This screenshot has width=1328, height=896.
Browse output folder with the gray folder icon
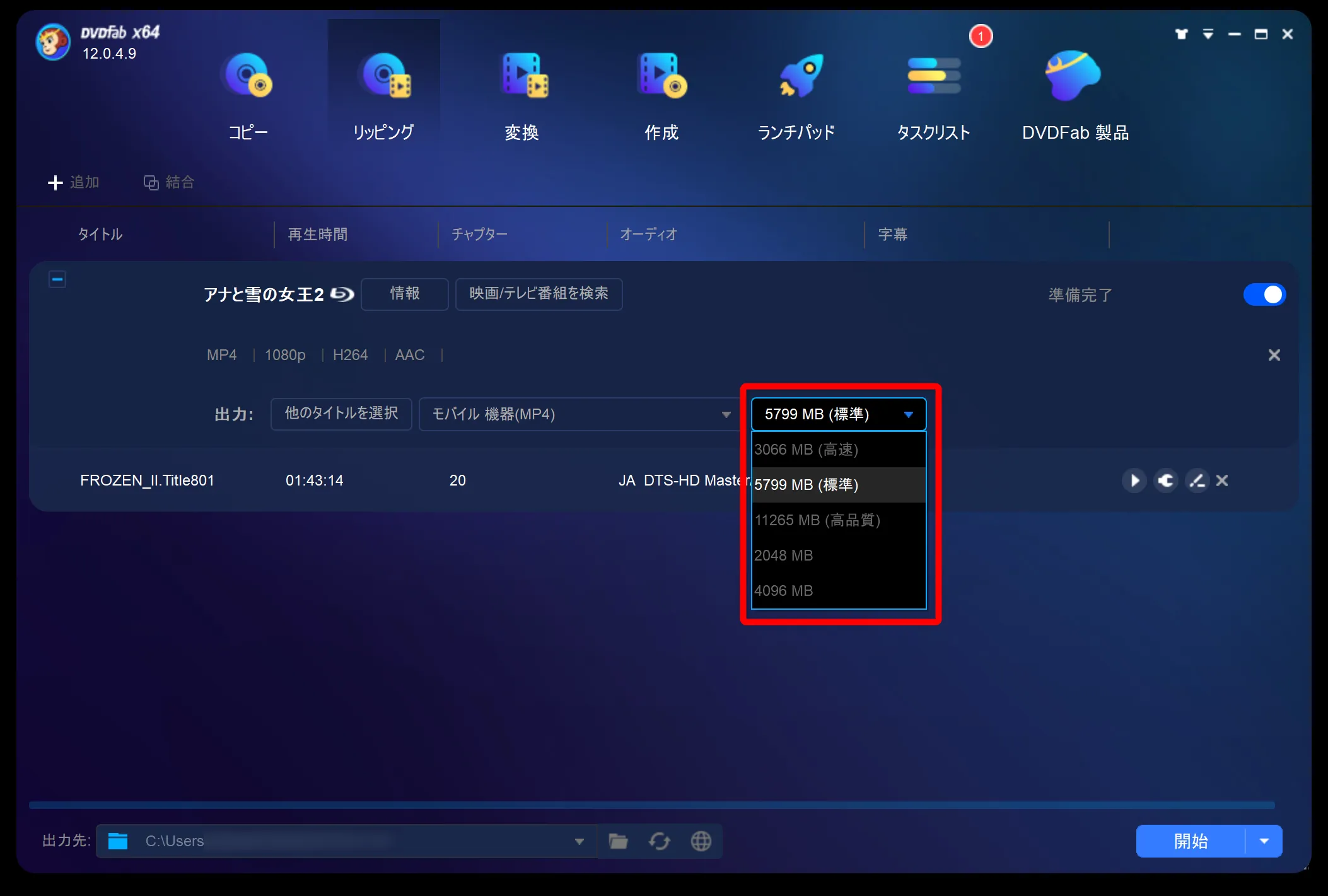(x=618, y=841)
